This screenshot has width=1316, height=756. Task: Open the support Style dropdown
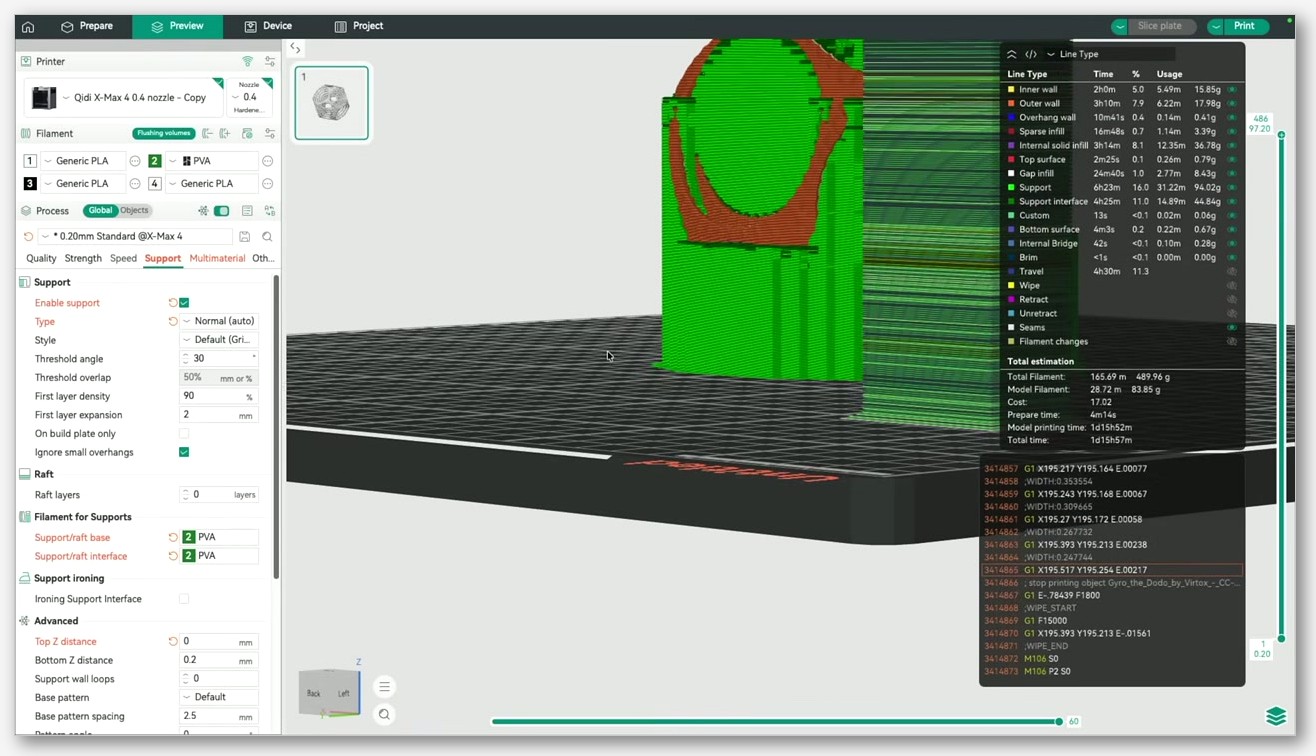tap(219, 340)
